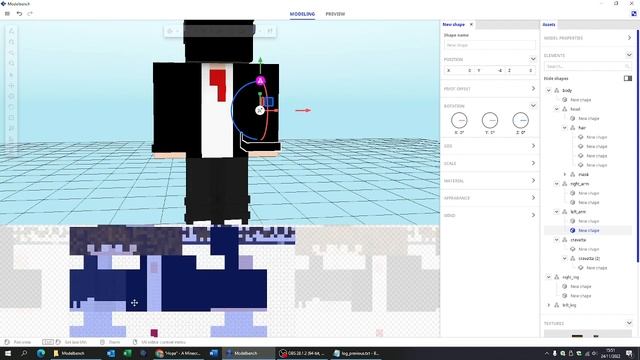Switch to OBS in the taskbar
Image resolution: width=640 pixels, height=360 pixels.
302,353
